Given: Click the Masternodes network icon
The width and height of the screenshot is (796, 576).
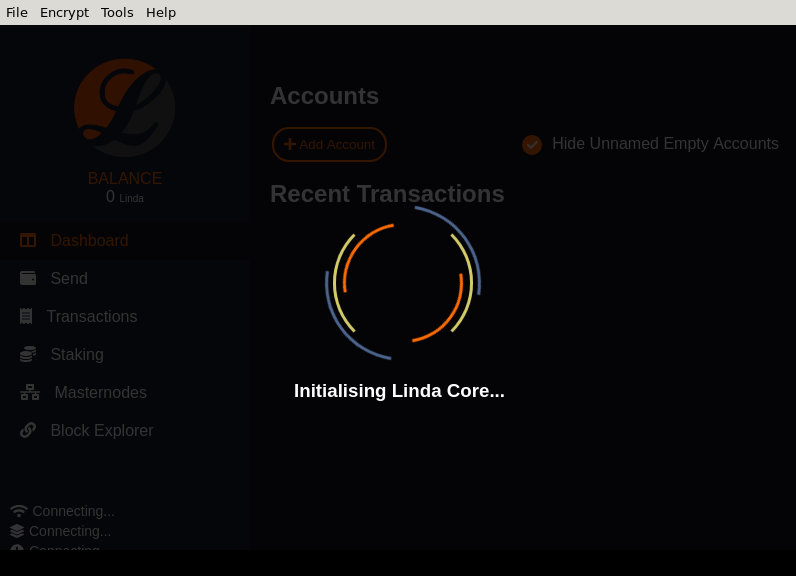Looking at the screenshot, I should 30,392.
